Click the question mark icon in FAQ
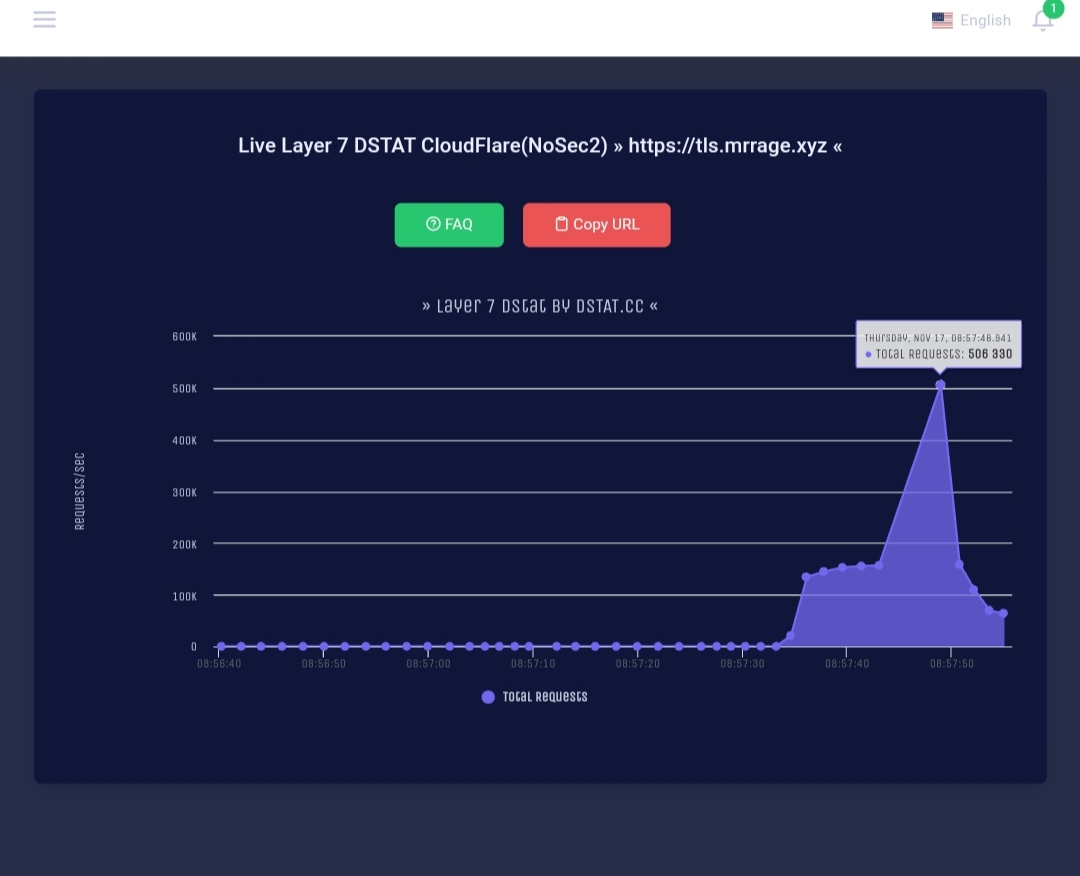The width and height of the screenshot is (1080, 876). (433, 224)
